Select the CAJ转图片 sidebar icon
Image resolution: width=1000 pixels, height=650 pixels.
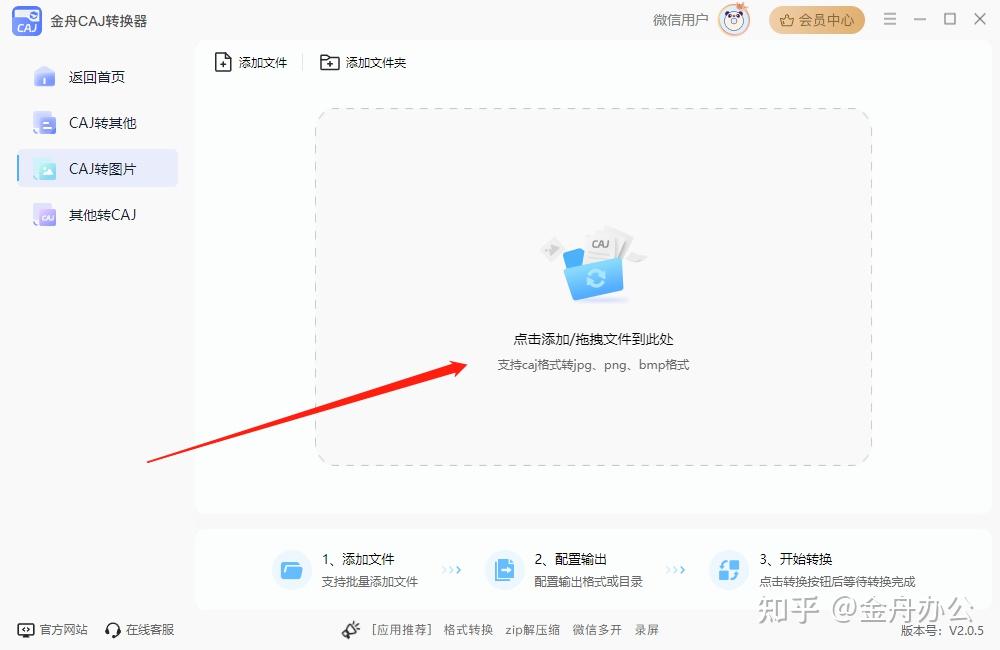[x=44, y=168]
